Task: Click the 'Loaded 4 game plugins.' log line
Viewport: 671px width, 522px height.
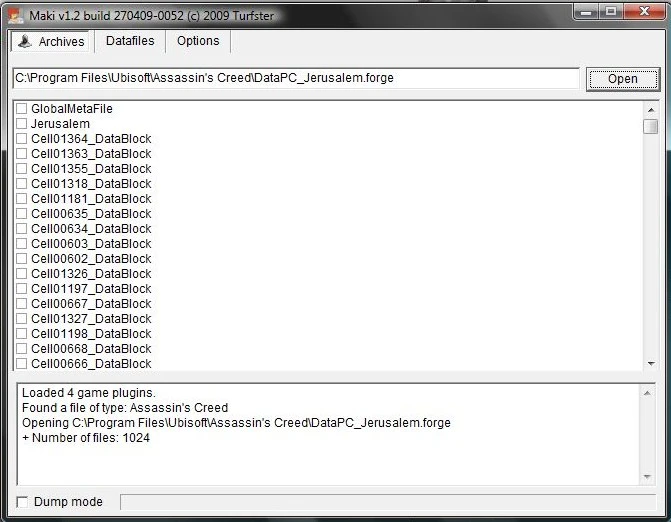Action: point(89,393)
